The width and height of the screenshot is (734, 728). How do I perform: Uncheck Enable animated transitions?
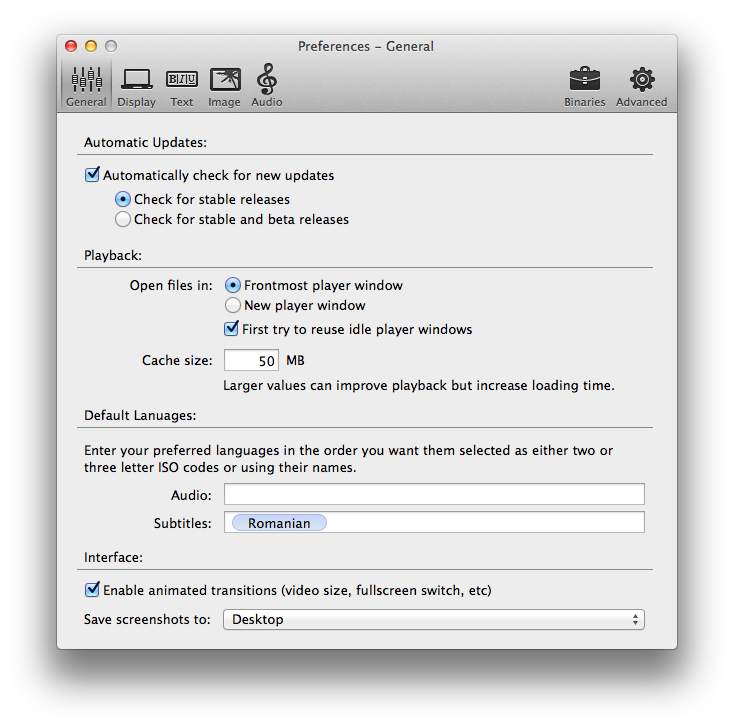[x=93, y=590]
